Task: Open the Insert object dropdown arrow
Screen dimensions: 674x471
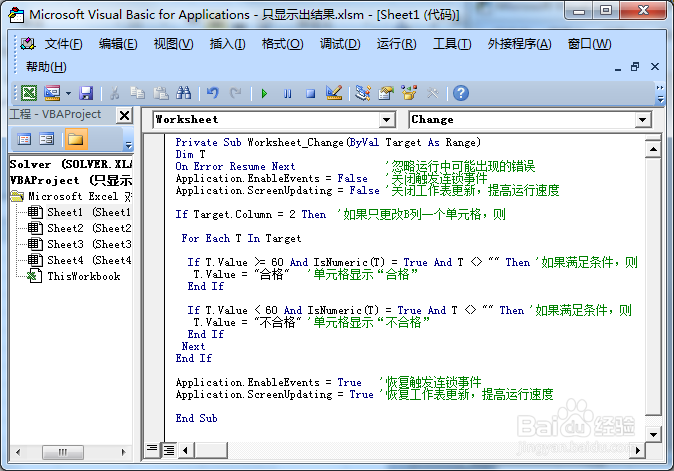Action: point(68,93)
